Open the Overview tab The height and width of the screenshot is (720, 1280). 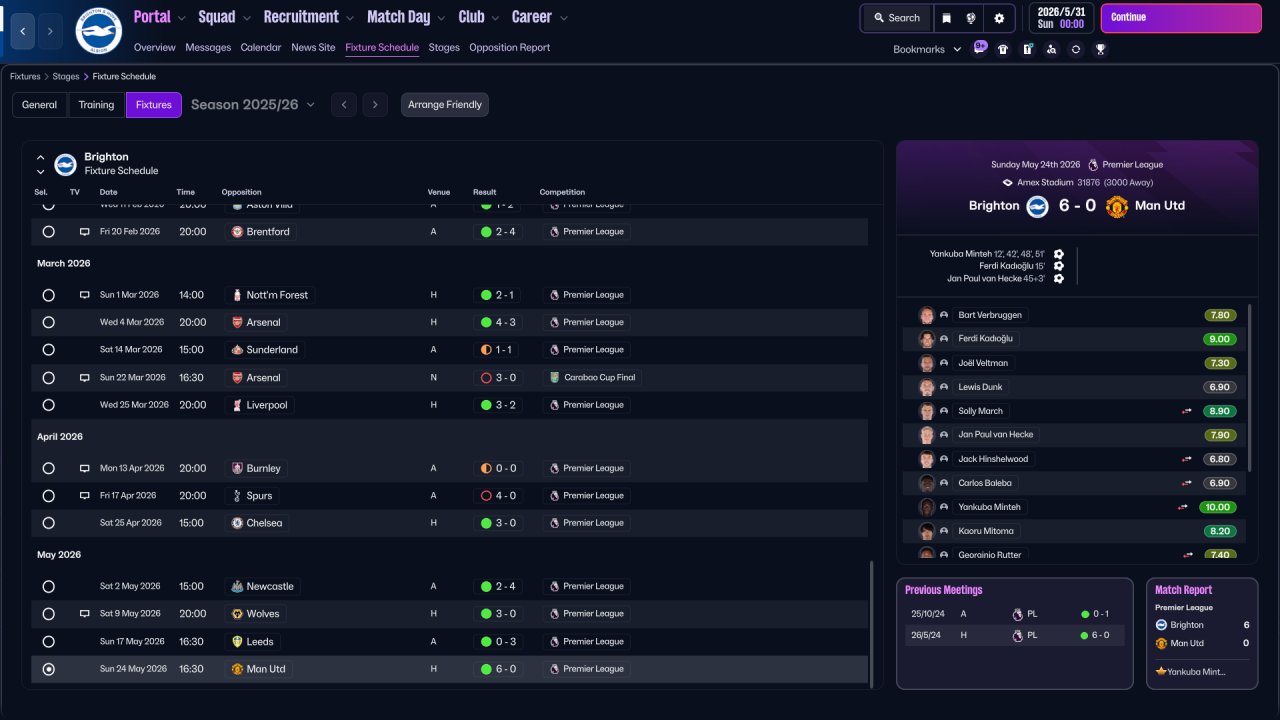coord(154,48)
